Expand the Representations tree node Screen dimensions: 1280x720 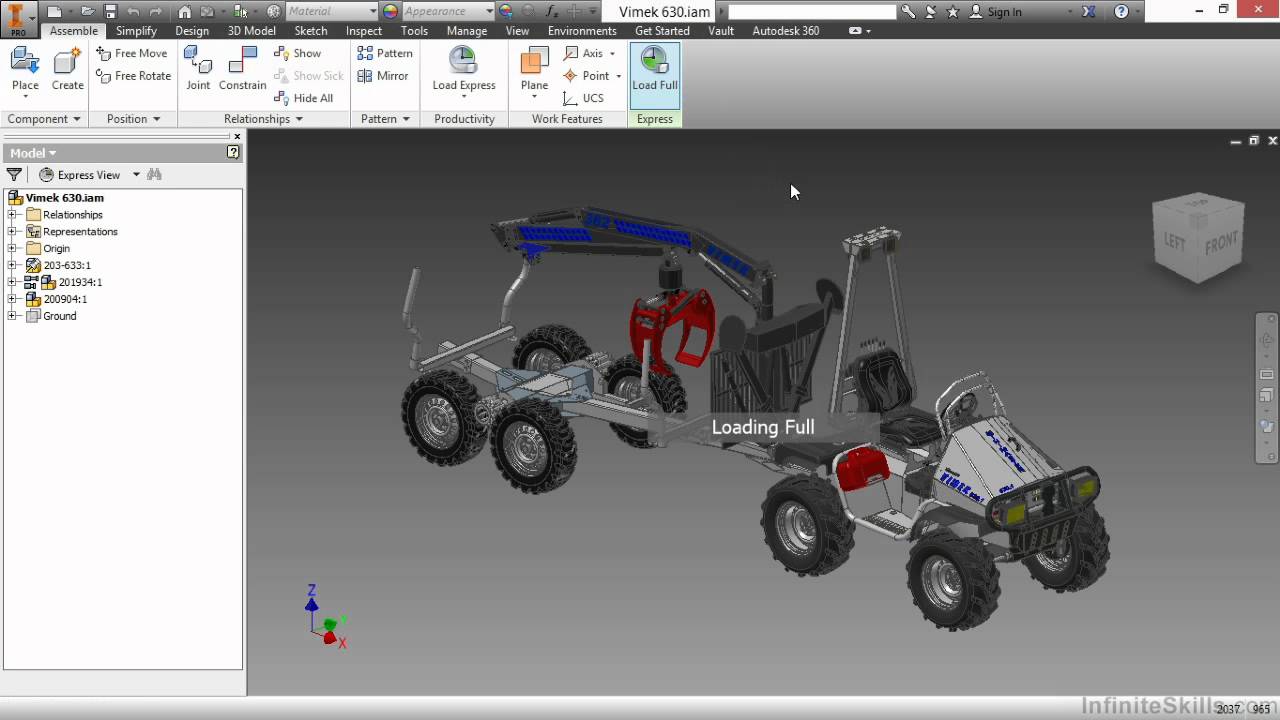[x=12, y=232]
